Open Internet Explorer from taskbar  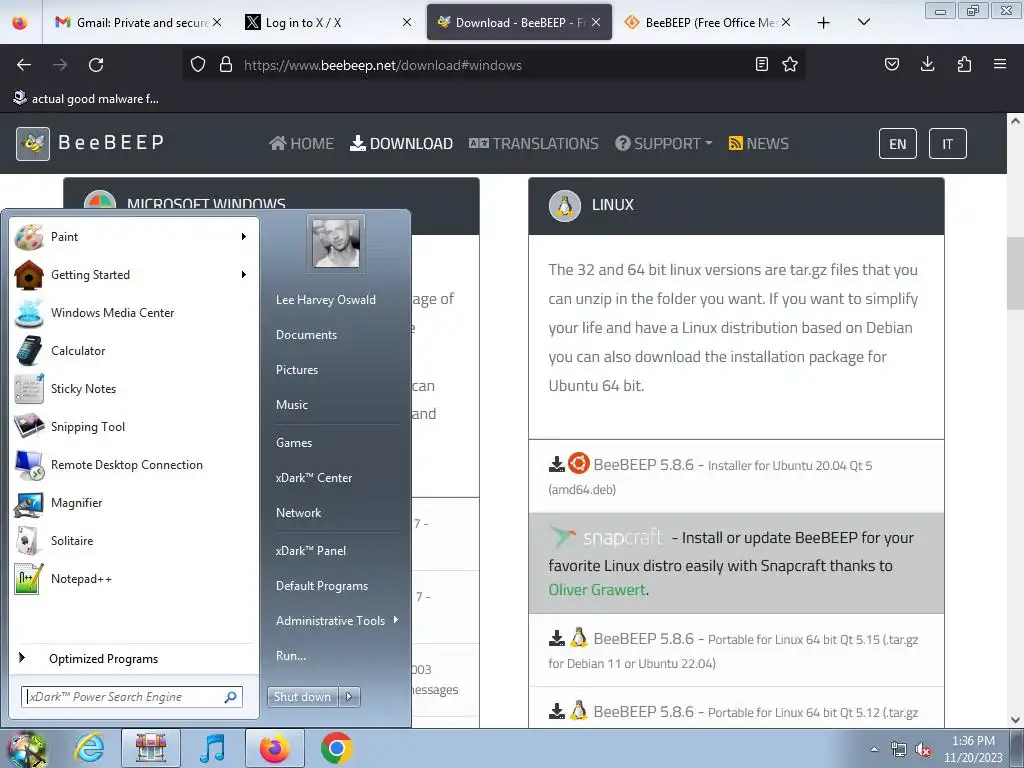tap(89, 748)
